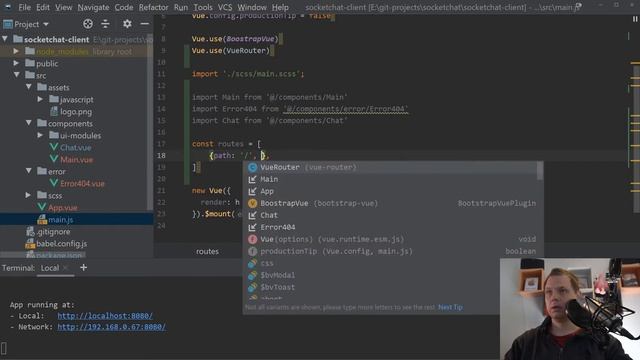Open Project panel settings gear
640x360 pixels.
(127, 24)
